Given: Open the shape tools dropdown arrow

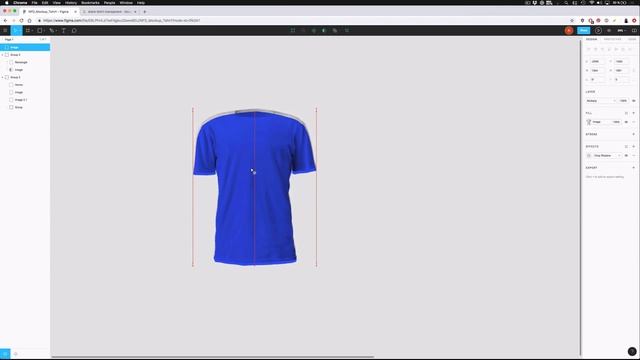Looking at the screenshot, I should (44, 31).
